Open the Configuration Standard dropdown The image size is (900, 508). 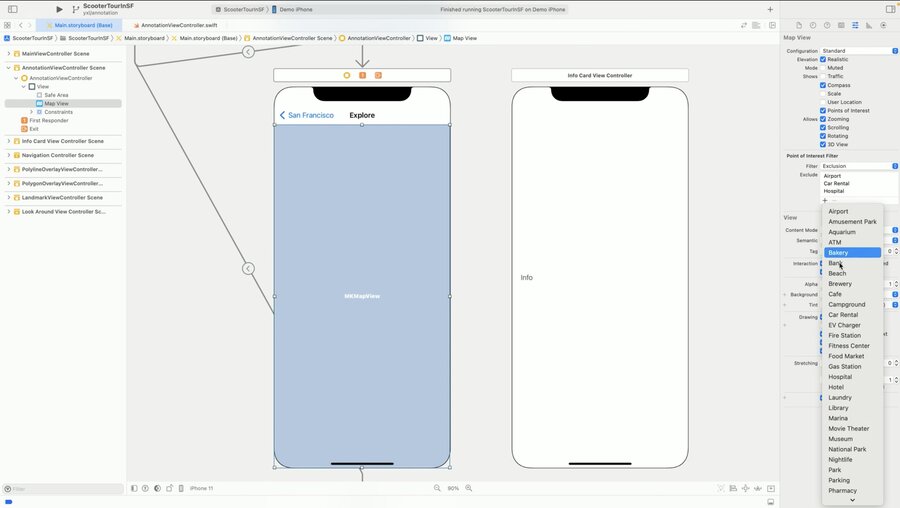pyautogui.click(x=859, y=51)
